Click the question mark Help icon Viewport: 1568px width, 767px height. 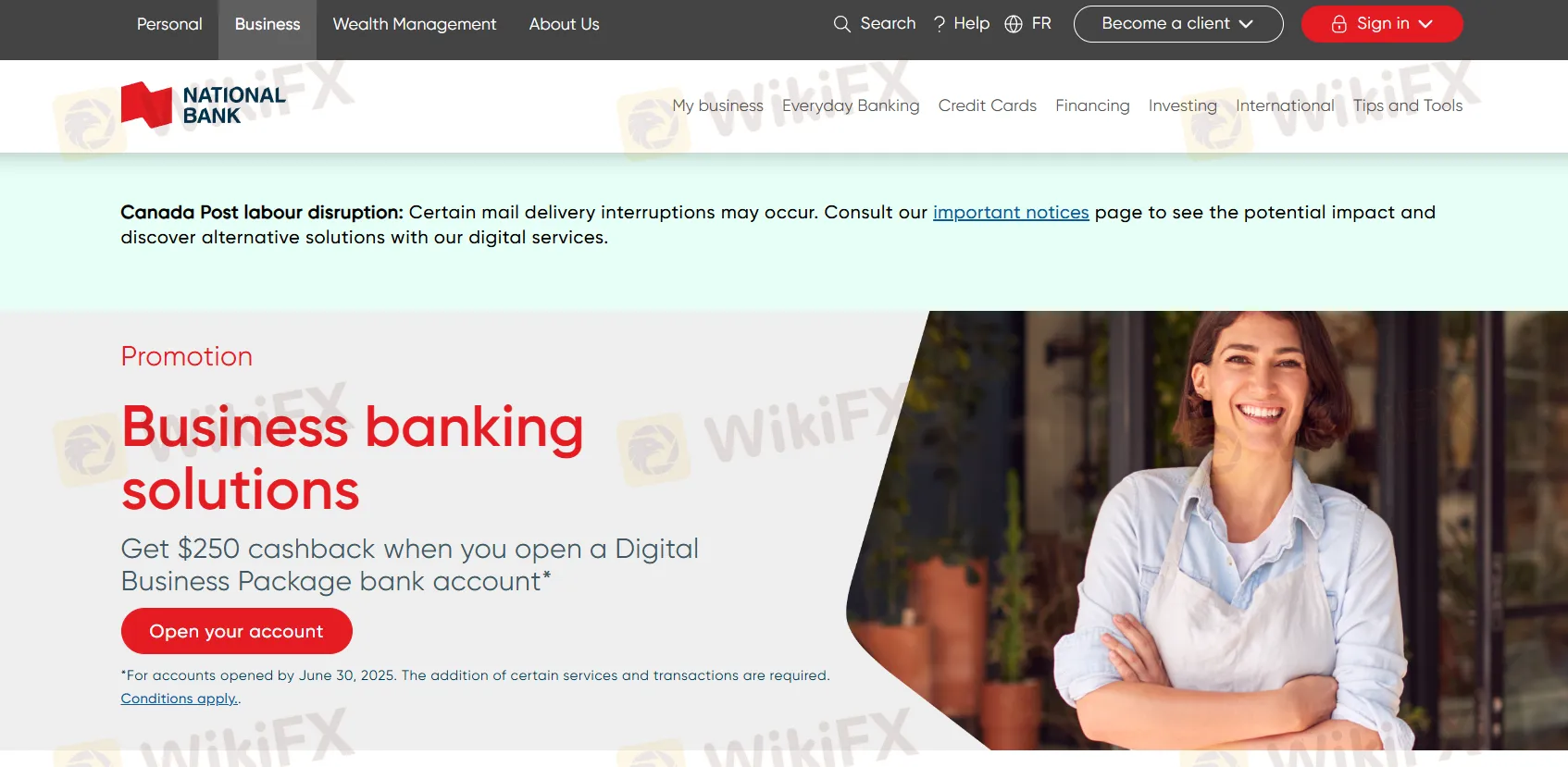940,24
